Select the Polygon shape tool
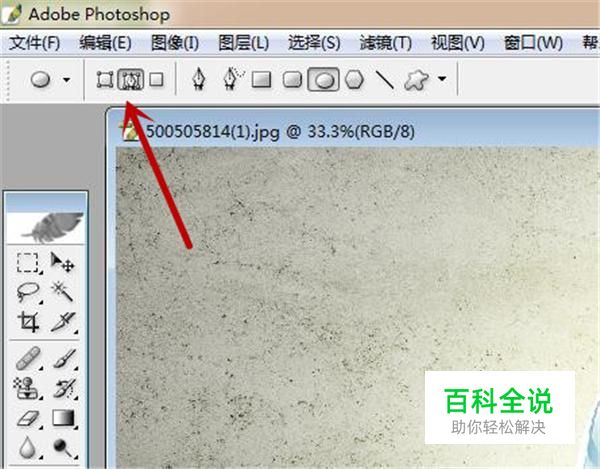Viewport: 600px width, 469px height. tap(354, 80)
